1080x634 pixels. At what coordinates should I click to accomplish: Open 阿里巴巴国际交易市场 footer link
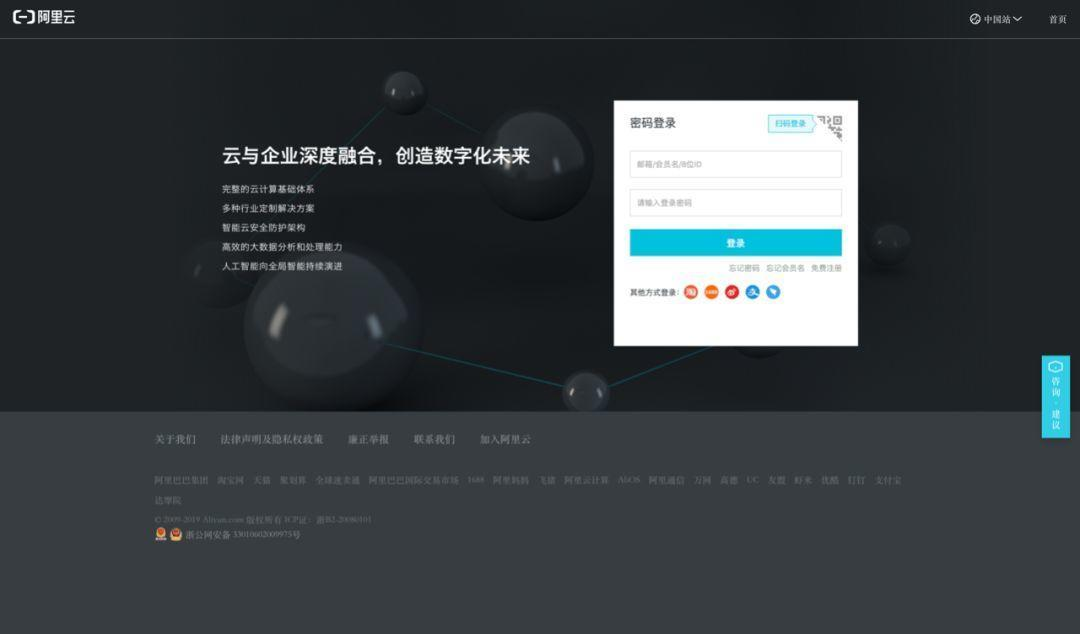tap(413, 480)
